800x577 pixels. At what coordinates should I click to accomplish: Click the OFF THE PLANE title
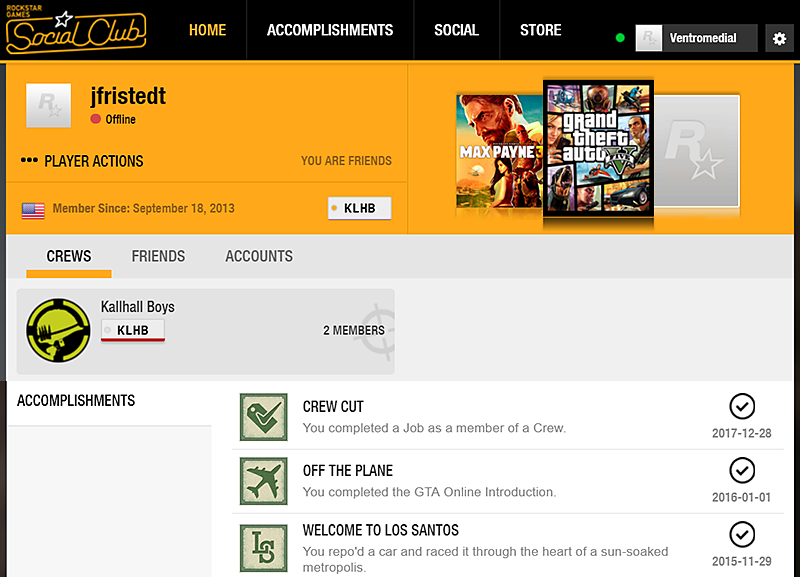347,470
